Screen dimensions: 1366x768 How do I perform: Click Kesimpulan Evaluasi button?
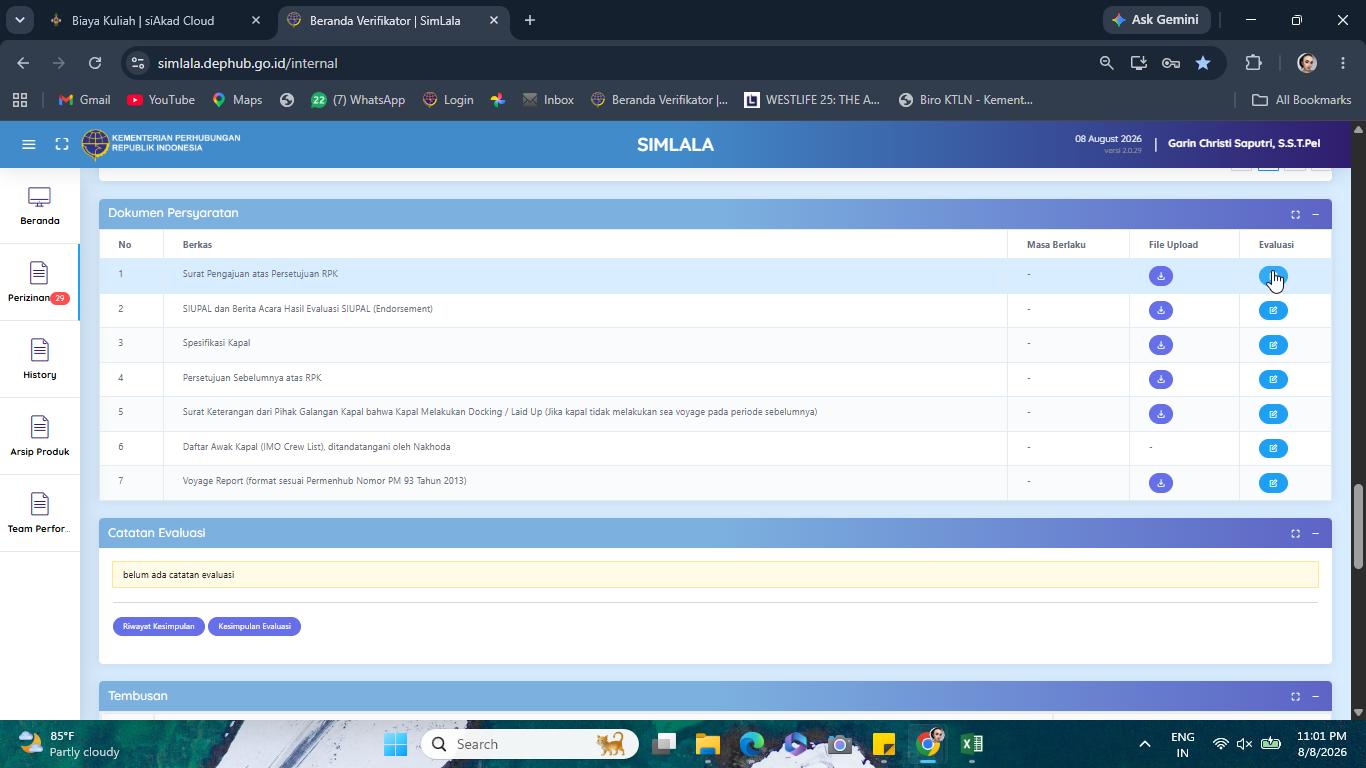pyautogui.click(x=254, y=626)
